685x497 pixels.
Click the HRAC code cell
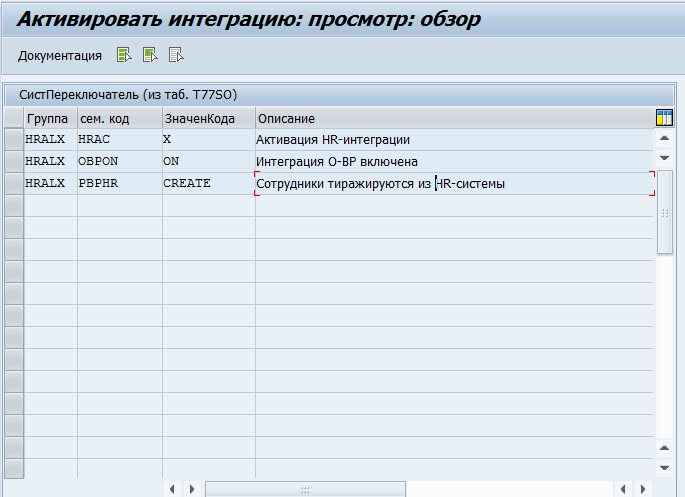(120, 140)
